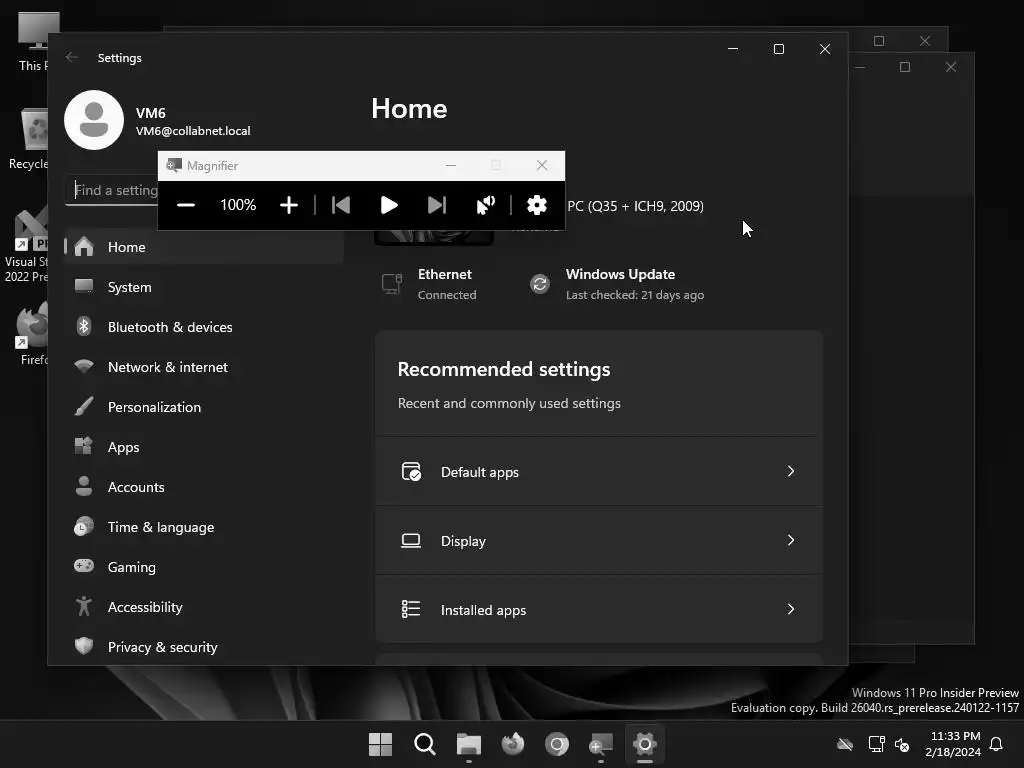This screenshot has height=768, width=1024.
Task: Click the network tray icon
Action: pyautogui.click(x=876, y=744)
